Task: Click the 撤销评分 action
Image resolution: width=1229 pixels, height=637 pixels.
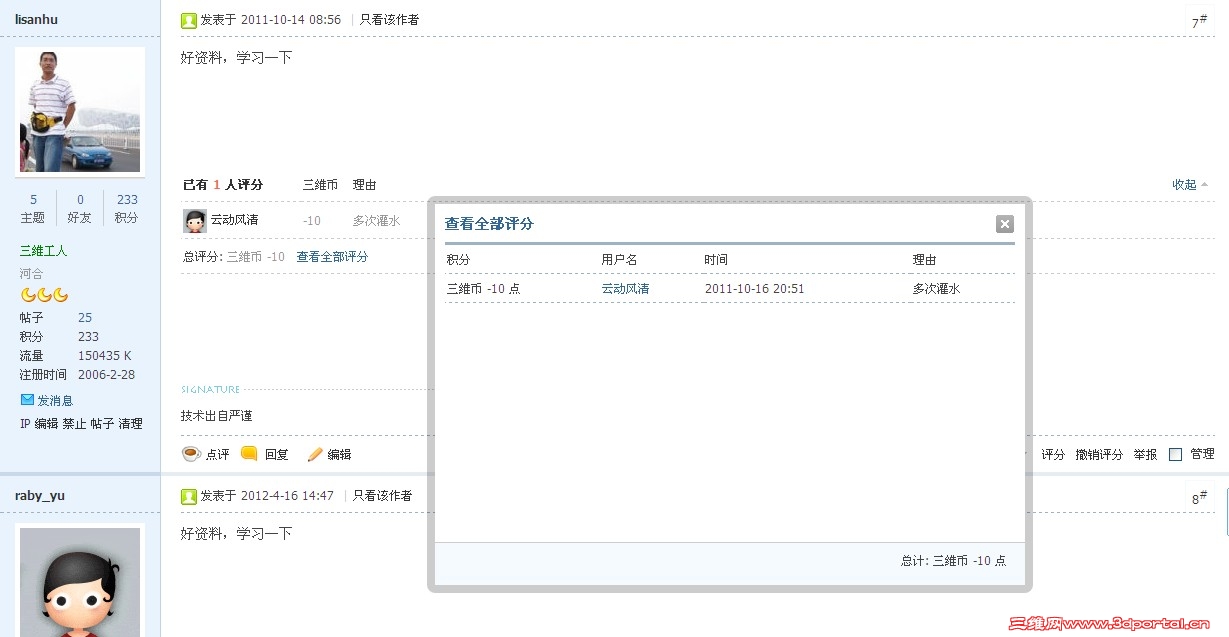Action: (x=1098, y=454)
